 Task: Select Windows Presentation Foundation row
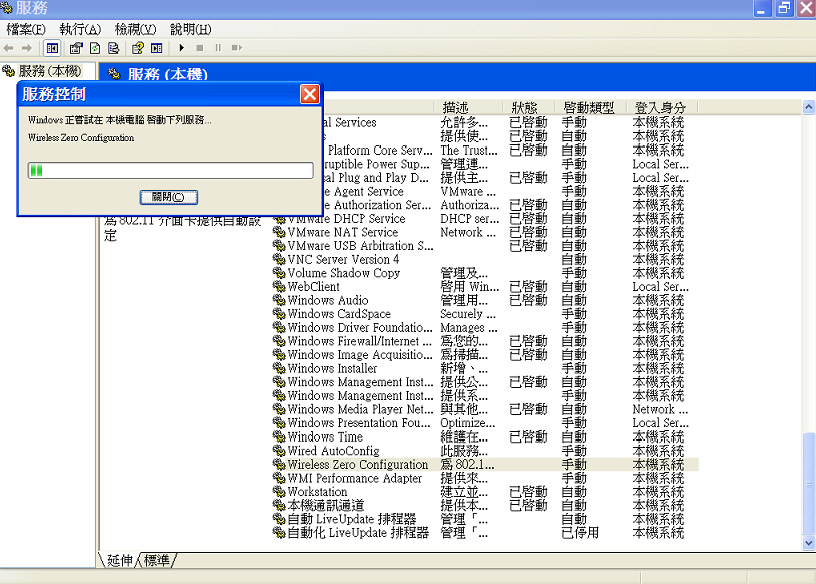(x=485, y=423)
